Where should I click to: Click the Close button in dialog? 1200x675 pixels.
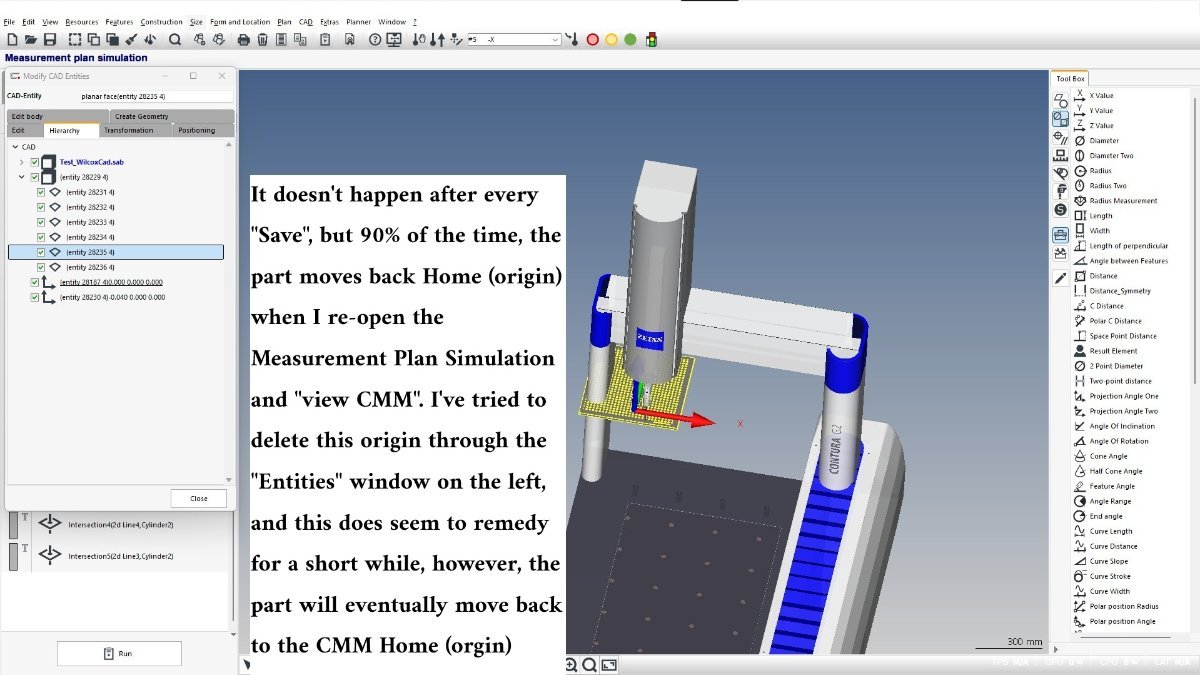199,498
